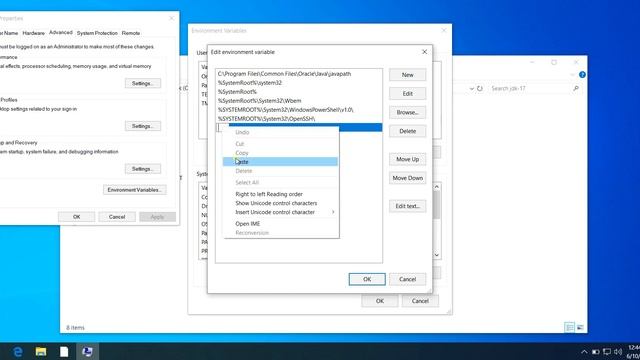
Task: Select Paste in the context menu
Action: pos(280,162)
